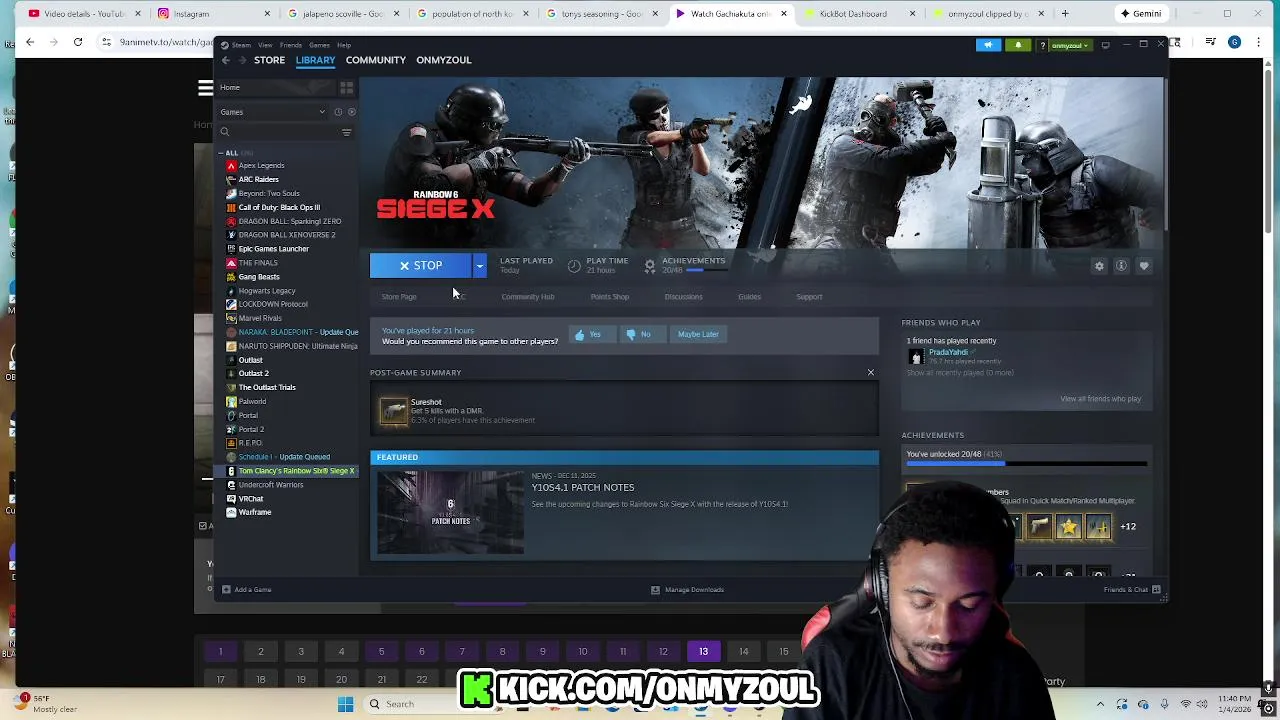Viewport: 1280px width, 720px height.
Task: Click the achievements progress bar
Action: click(x=1026, y=463)
